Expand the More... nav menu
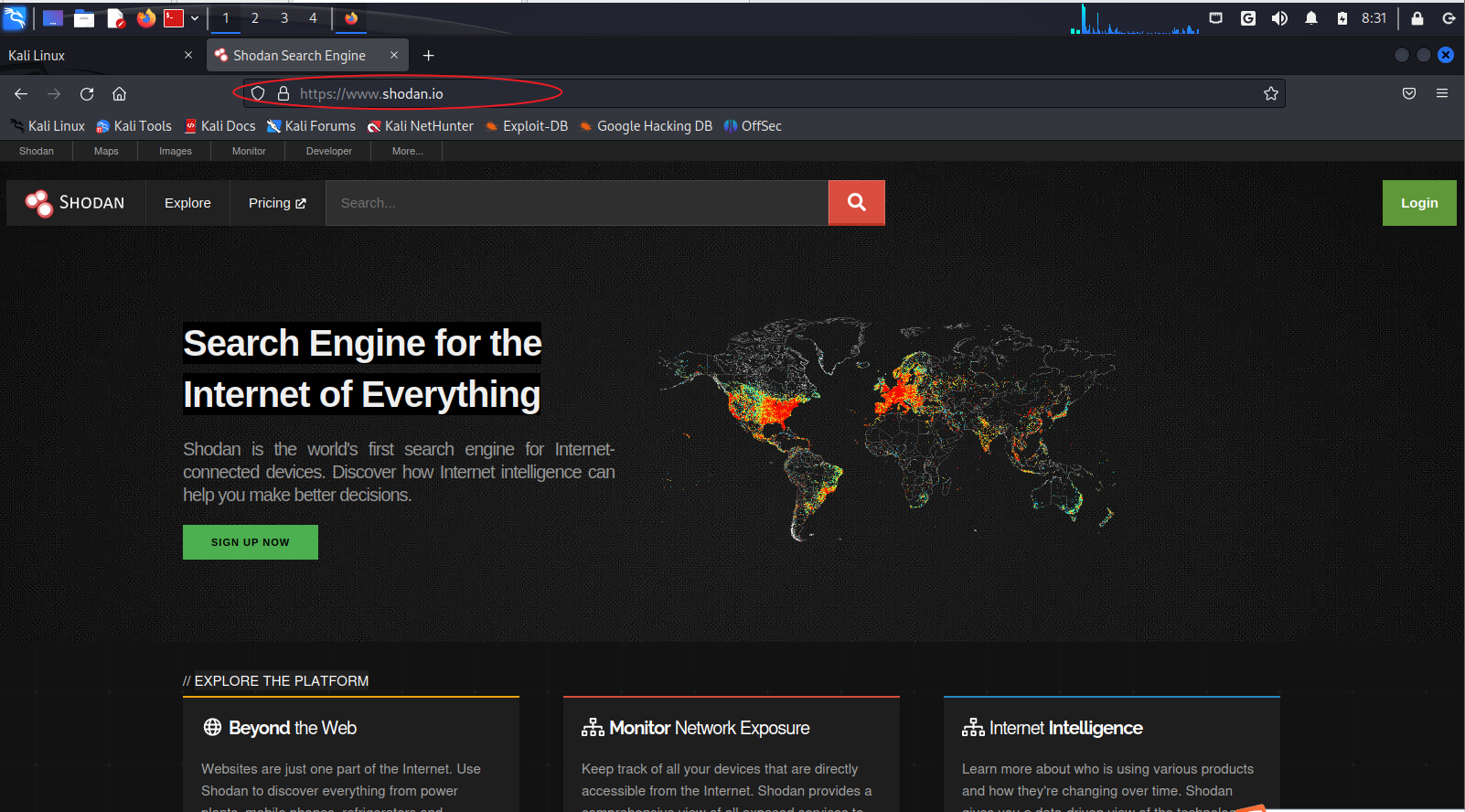Viewport: 1465px width, 812px height. tap(408, 151)
